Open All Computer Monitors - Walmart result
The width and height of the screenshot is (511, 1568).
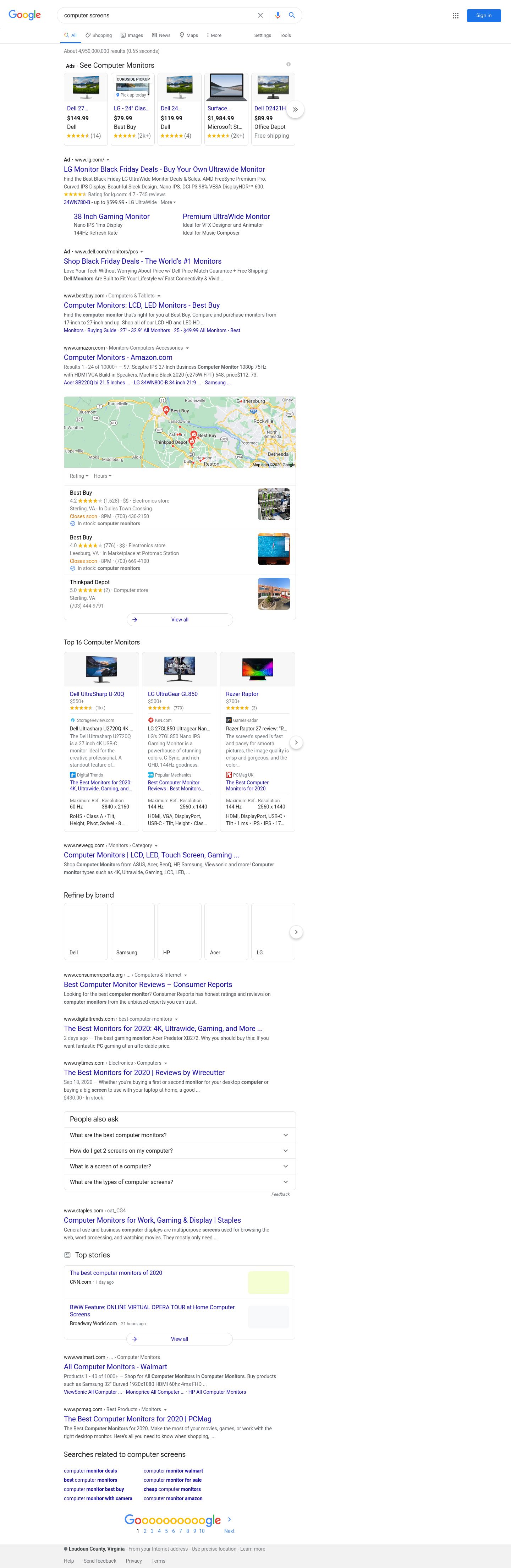(x=116, y=1366)
